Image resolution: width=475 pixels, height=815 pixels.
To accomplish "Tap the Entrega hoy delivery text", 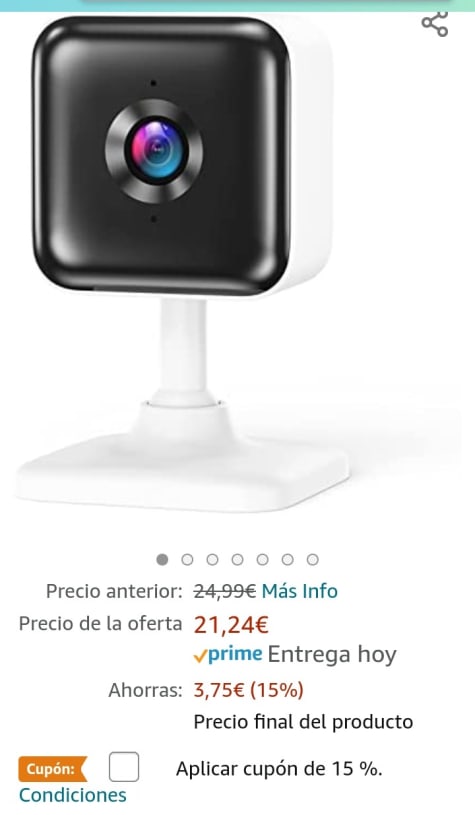I will (x=332, y=655).
